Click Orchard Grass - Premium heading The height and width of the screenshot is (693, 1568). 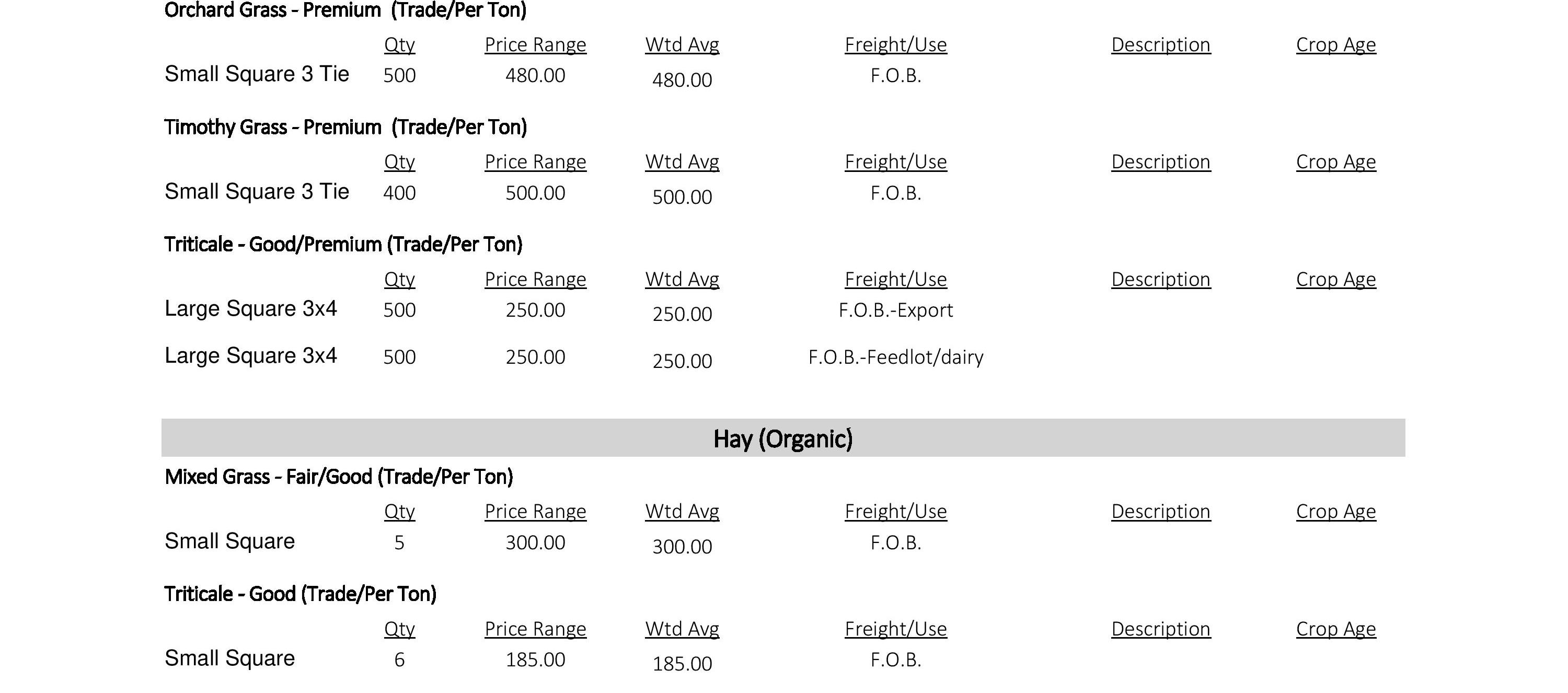345,10
